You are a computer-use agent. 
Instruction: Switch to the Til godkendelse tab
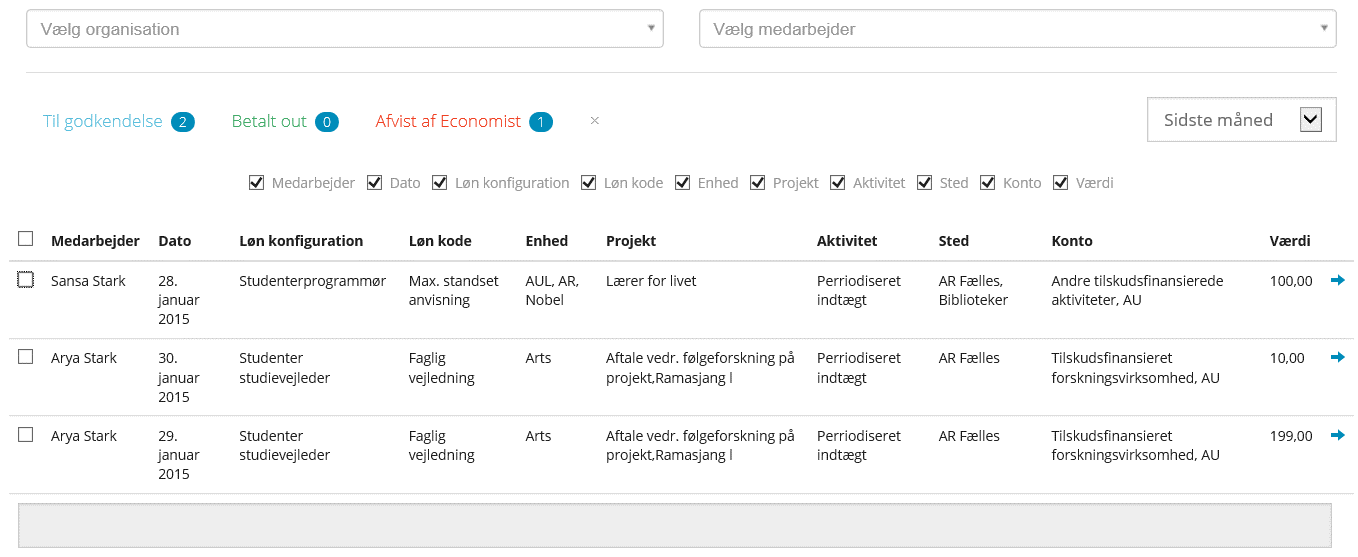[102, 121]
